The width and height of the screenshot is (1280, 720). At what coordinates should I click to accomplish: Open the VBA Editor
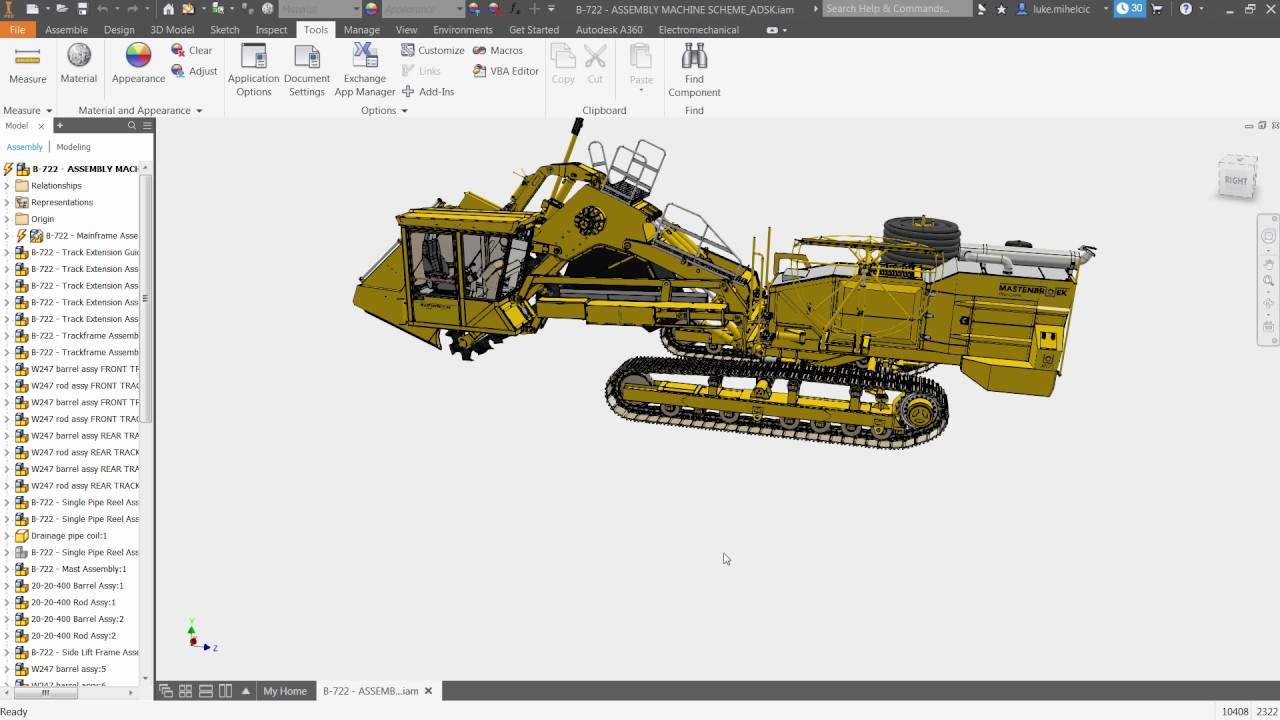pyautogui.click(x=506, y=71)
